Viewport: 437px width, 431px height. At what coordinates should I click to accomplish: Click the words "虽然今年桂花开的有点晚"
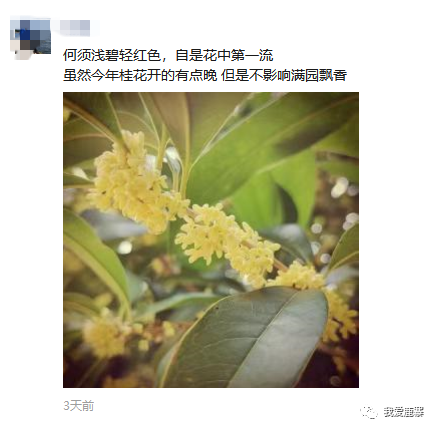point(140,75)
